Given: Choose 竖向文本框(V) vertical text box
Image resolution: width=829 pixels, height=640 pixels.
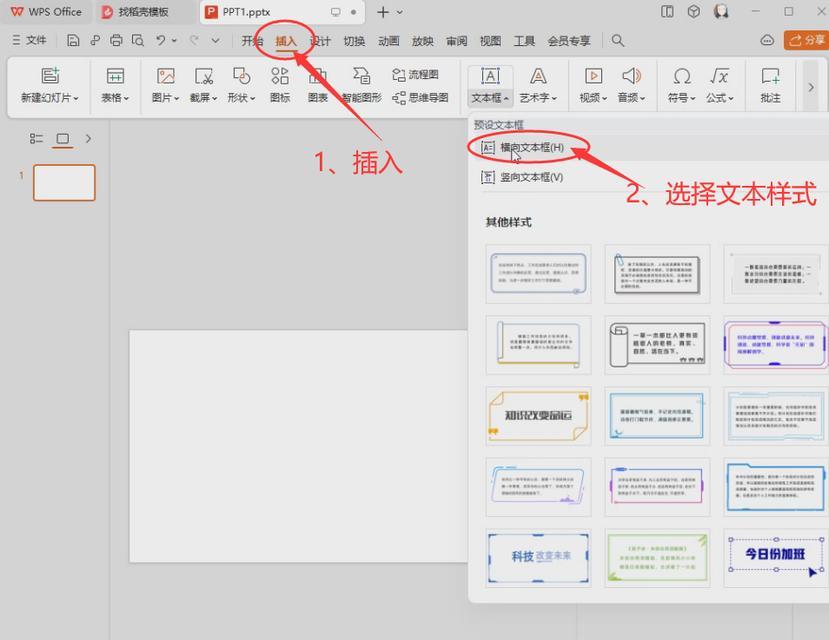Looking at the screenshot, I should [531, 177].
